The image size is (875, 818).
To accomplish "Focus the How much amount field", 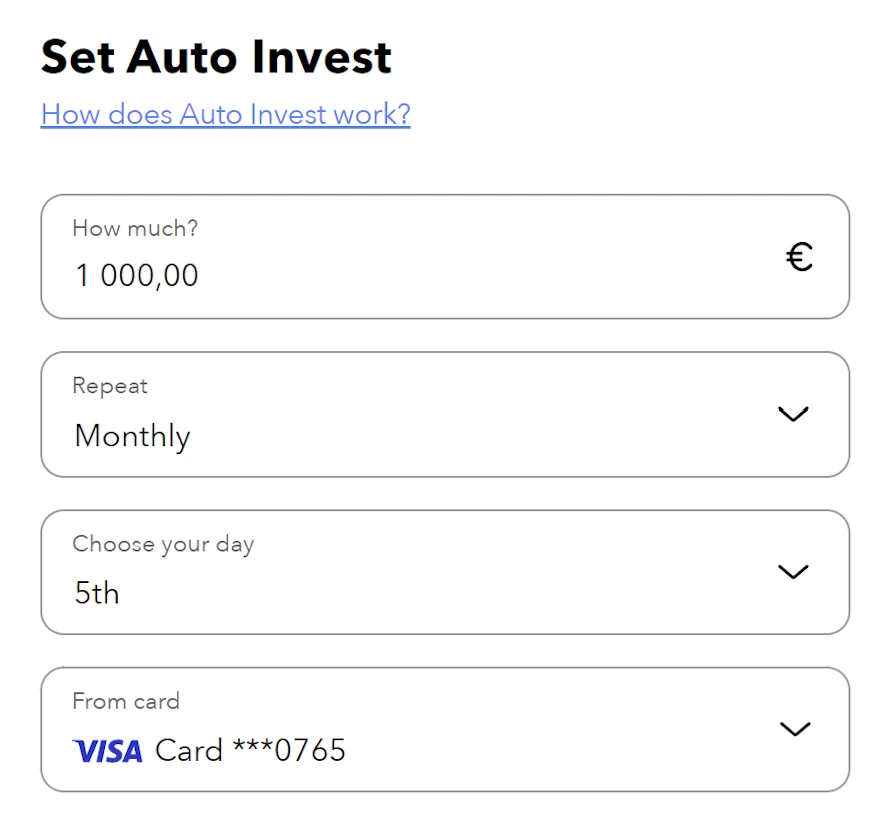I will (445, 257).
